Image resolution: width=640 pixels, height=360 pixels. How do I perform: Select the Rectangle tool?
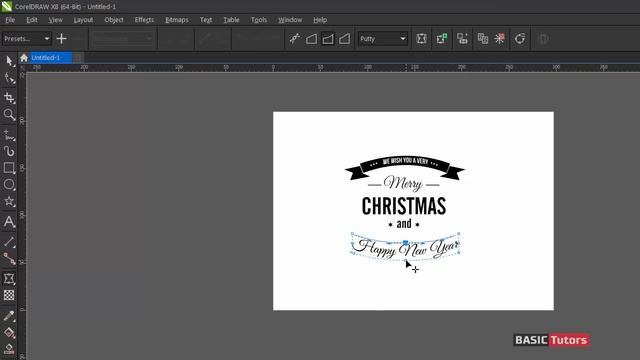[9, 168]
